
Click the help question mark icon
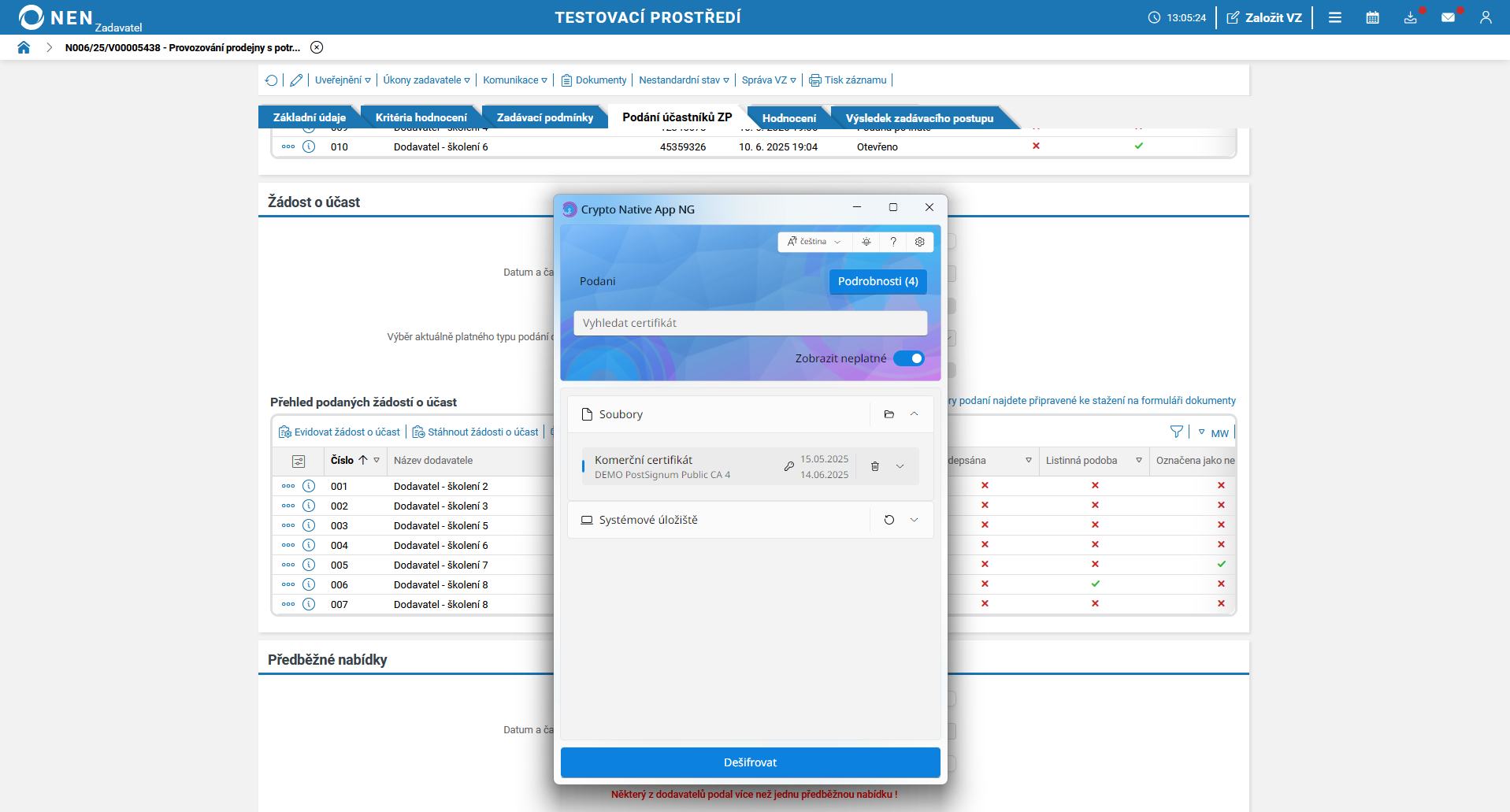click(x=893, y=242)
